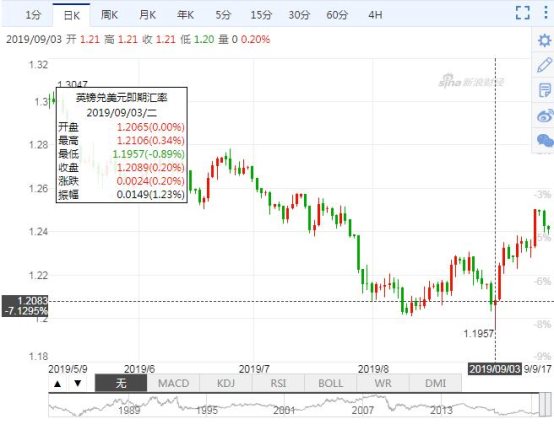Click the 收盘 1.2089 row in tooltip

point(121,167)
